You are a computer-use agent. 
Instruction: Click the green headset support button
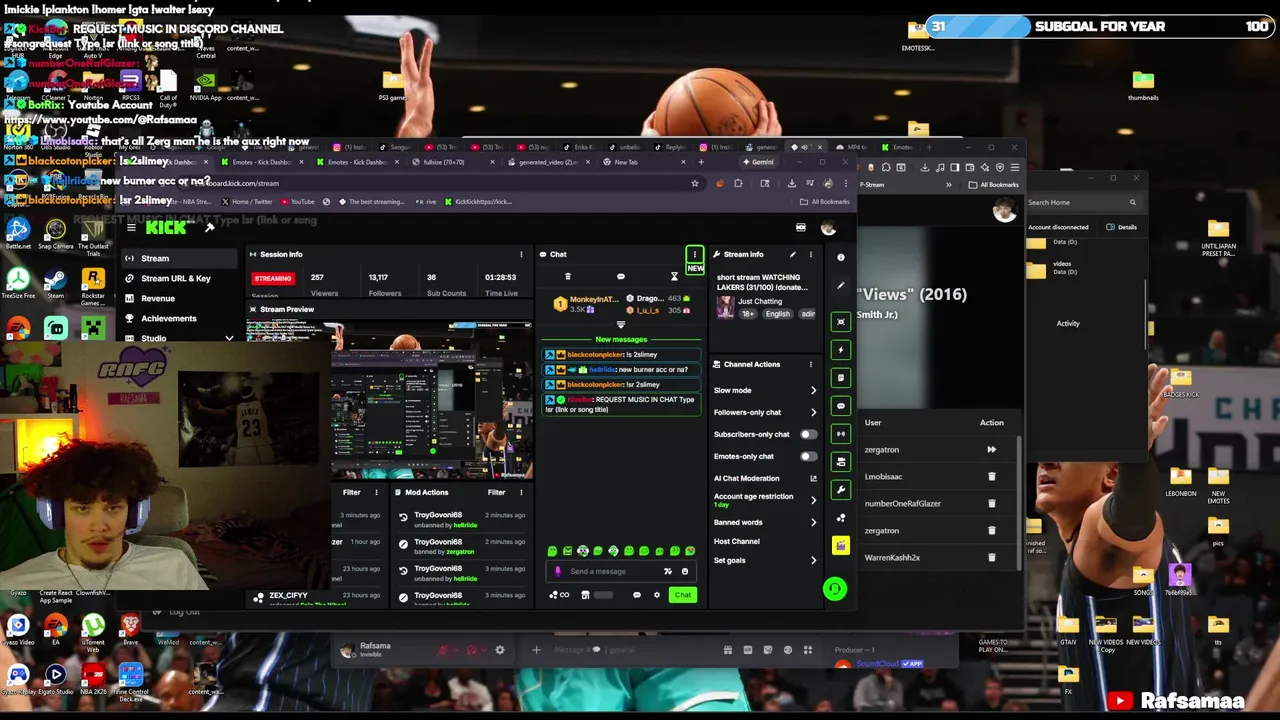[x=834, y=589]
